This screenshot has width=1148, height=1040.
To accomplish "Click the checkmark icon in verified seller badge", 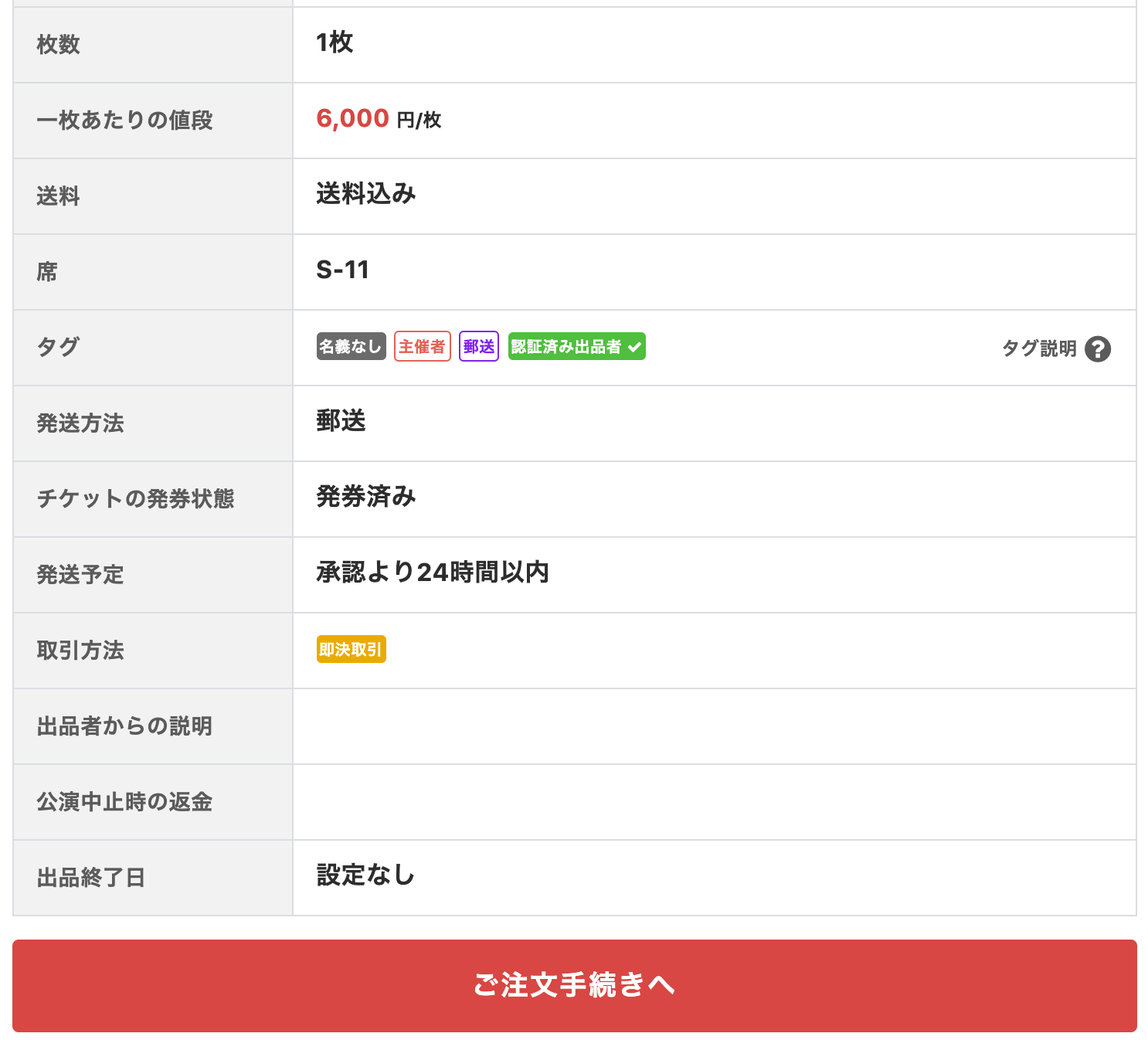I will point(634,347).
